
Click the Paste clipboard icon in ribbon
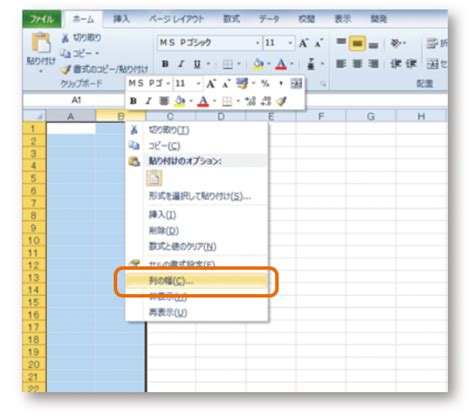click(41, 43)
